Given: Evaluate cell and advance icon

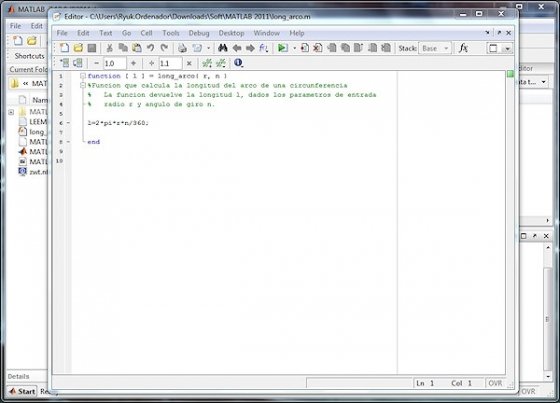Looking at the screenshot, I should [78, 63].
